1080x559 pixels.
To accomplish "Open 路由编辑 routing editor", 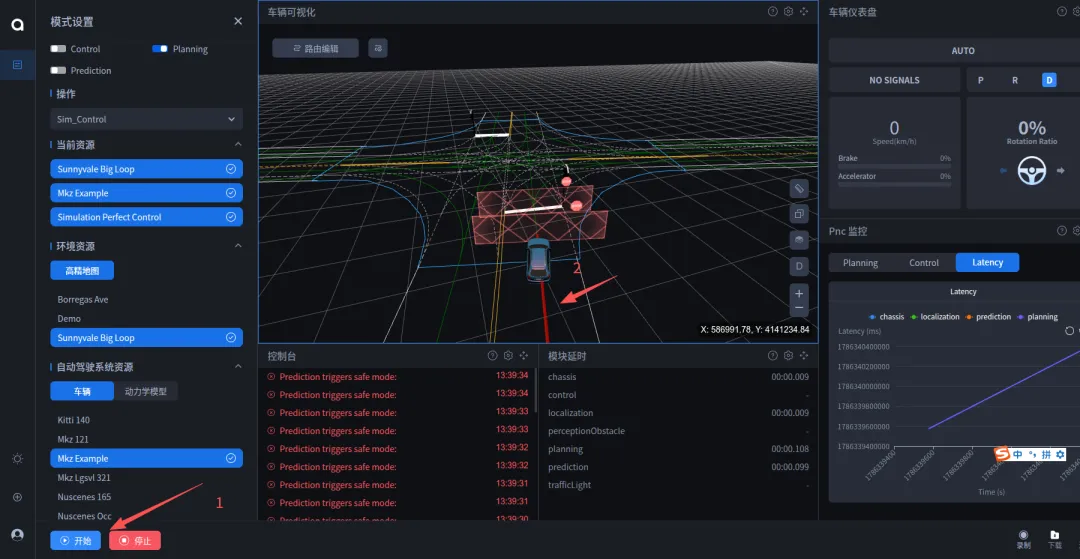I will 315,48.
